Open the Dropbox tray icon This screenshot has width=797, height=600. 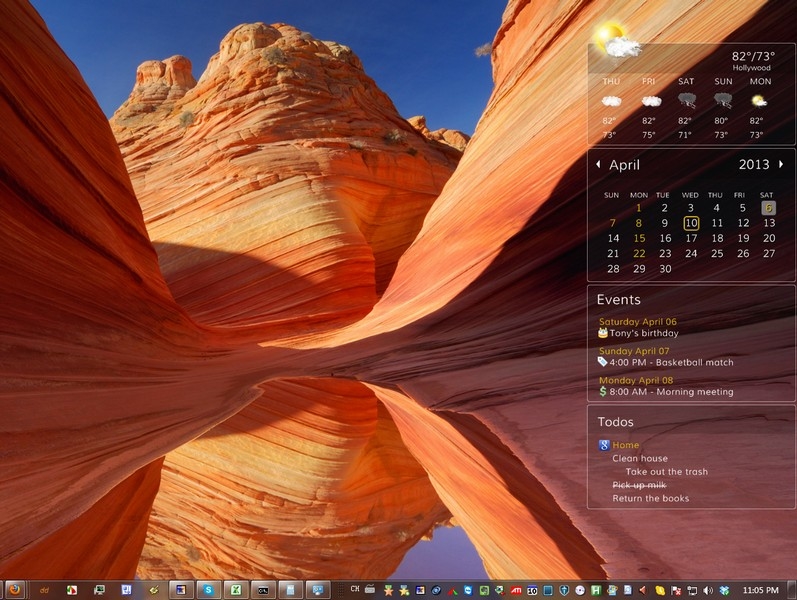(x=724, y=590)
